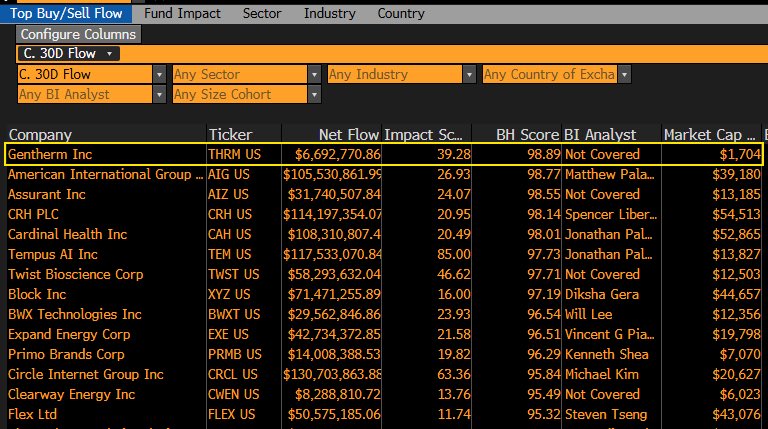The image size is (768, 429).
Task: Click the impact score 85.00
Action: (454, 254)
